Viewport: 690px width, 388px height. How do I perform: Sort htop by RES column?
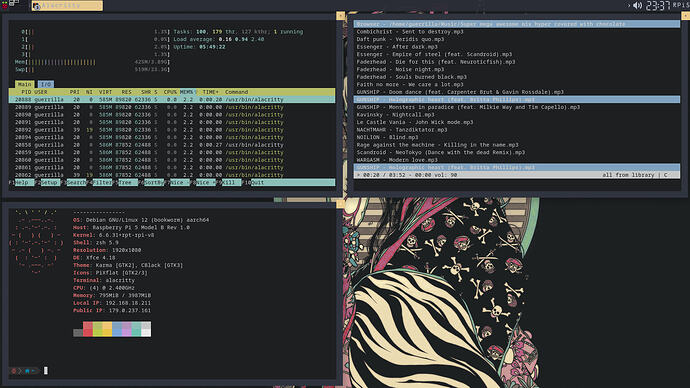coord(126,92)
